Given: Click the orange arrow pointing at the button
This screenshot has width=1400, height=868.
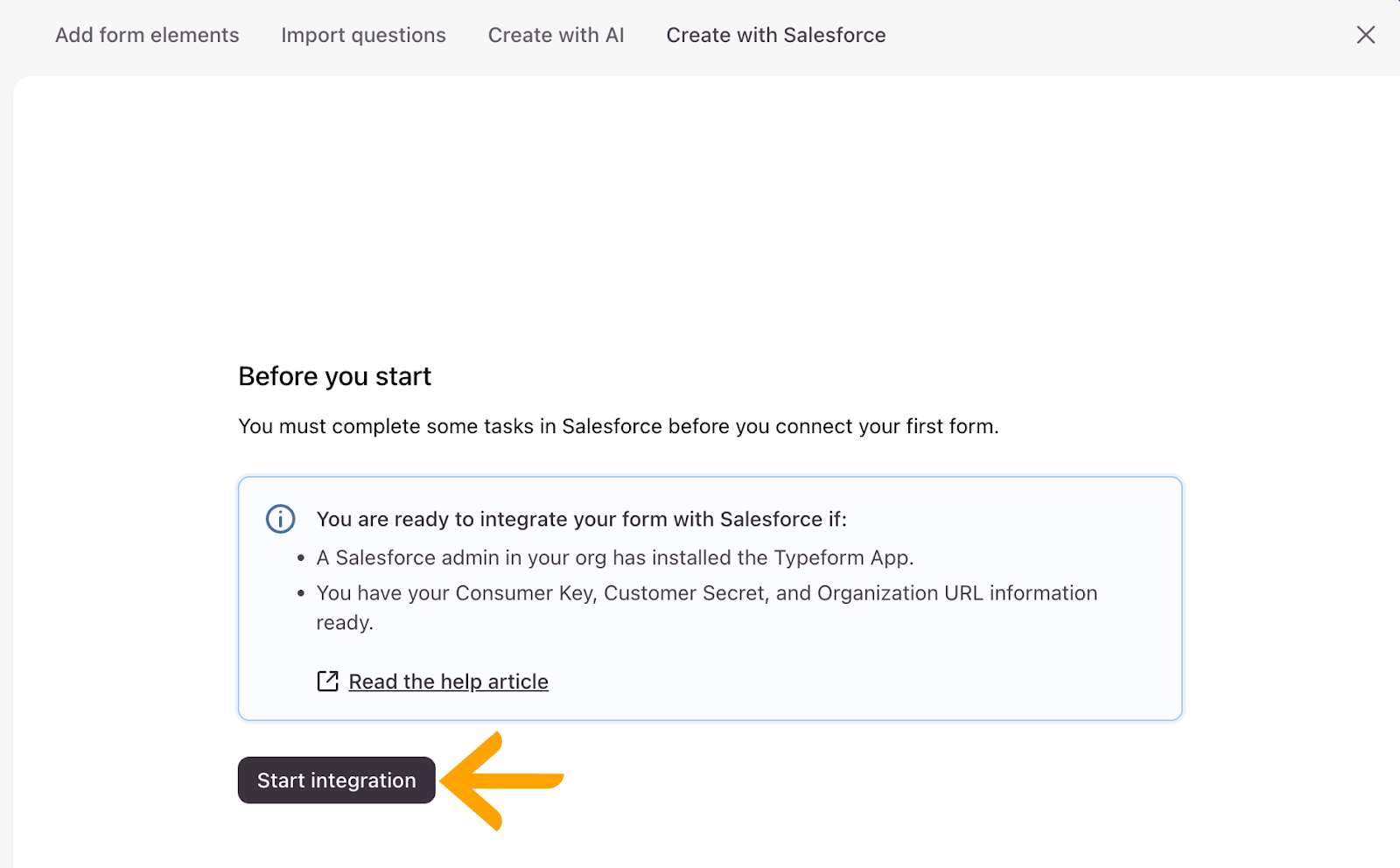Looking at the screenshot, I should tap(502, 780).
